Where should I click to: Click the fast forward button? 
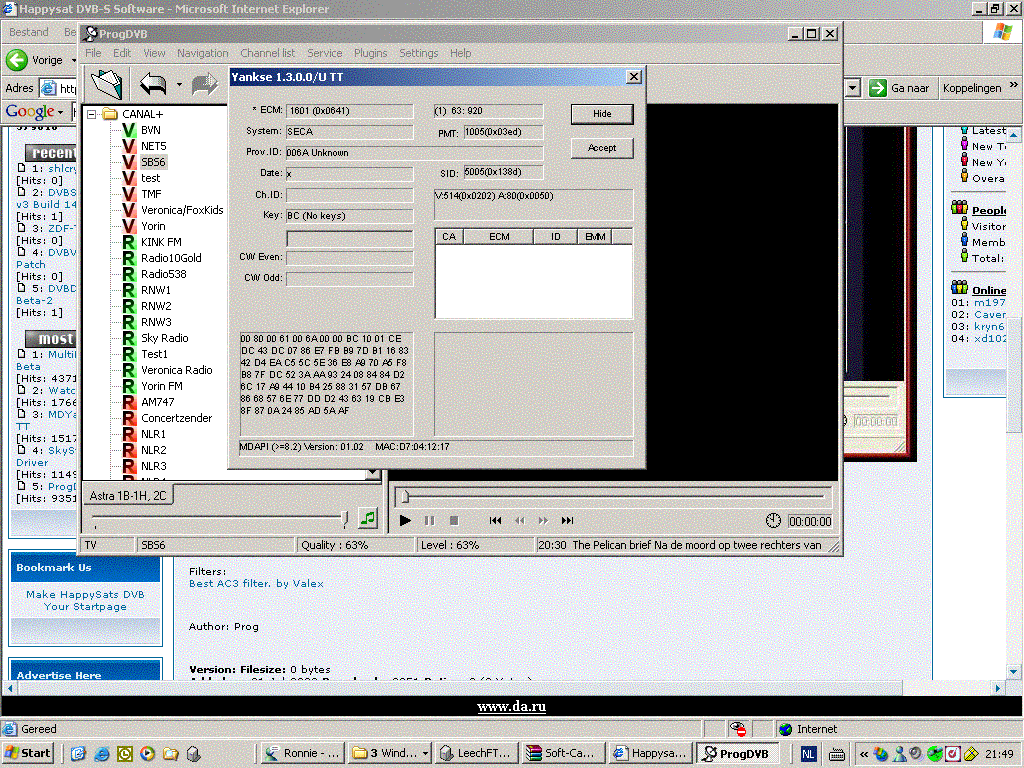pos(543,520)
